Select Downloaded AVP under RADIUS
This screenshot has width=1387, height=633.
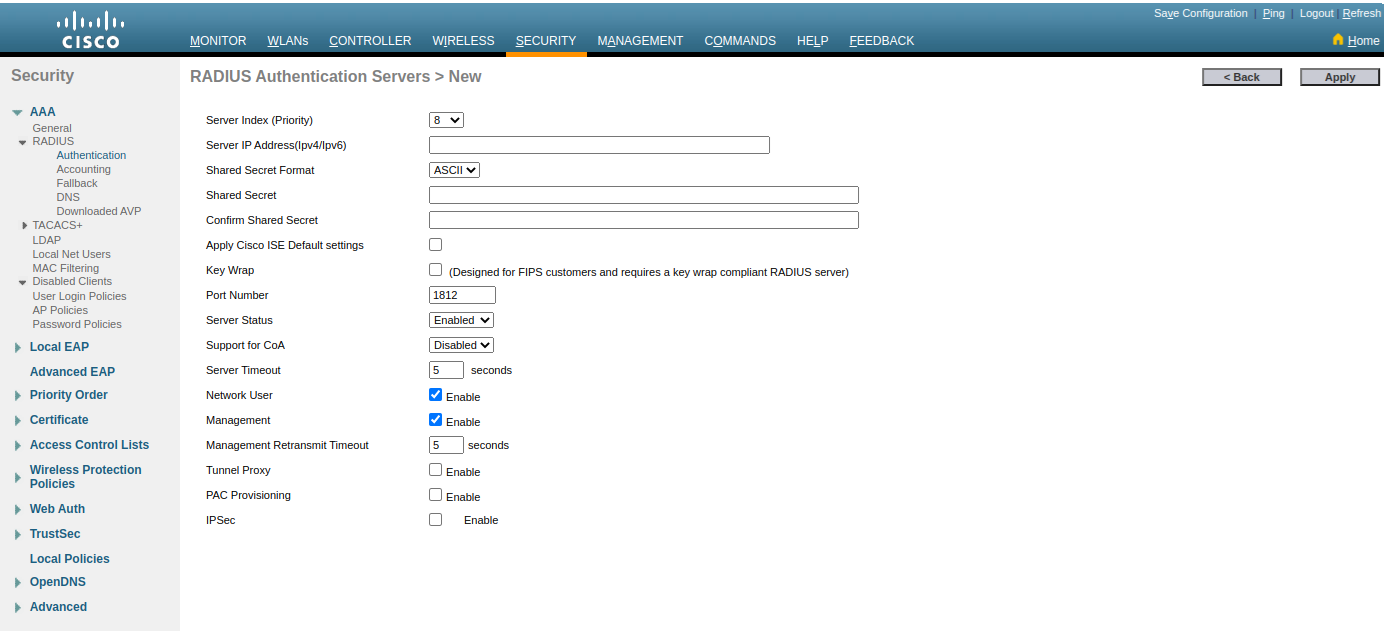pyautogui.click(x=99, y=211)
